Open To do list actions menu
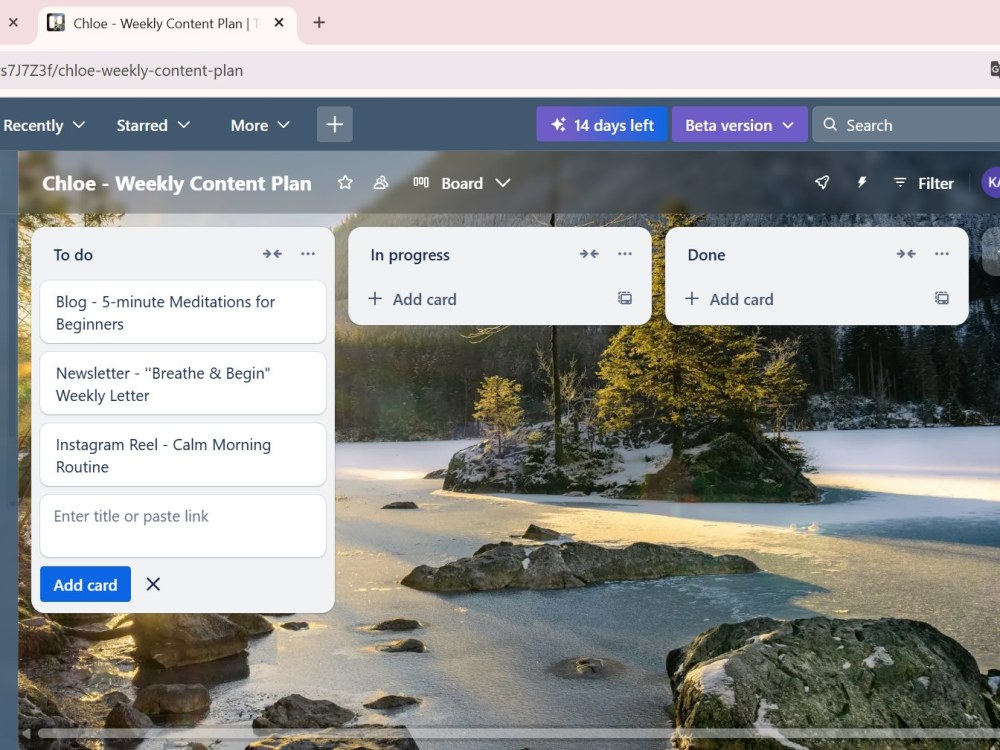 point(308,254)
